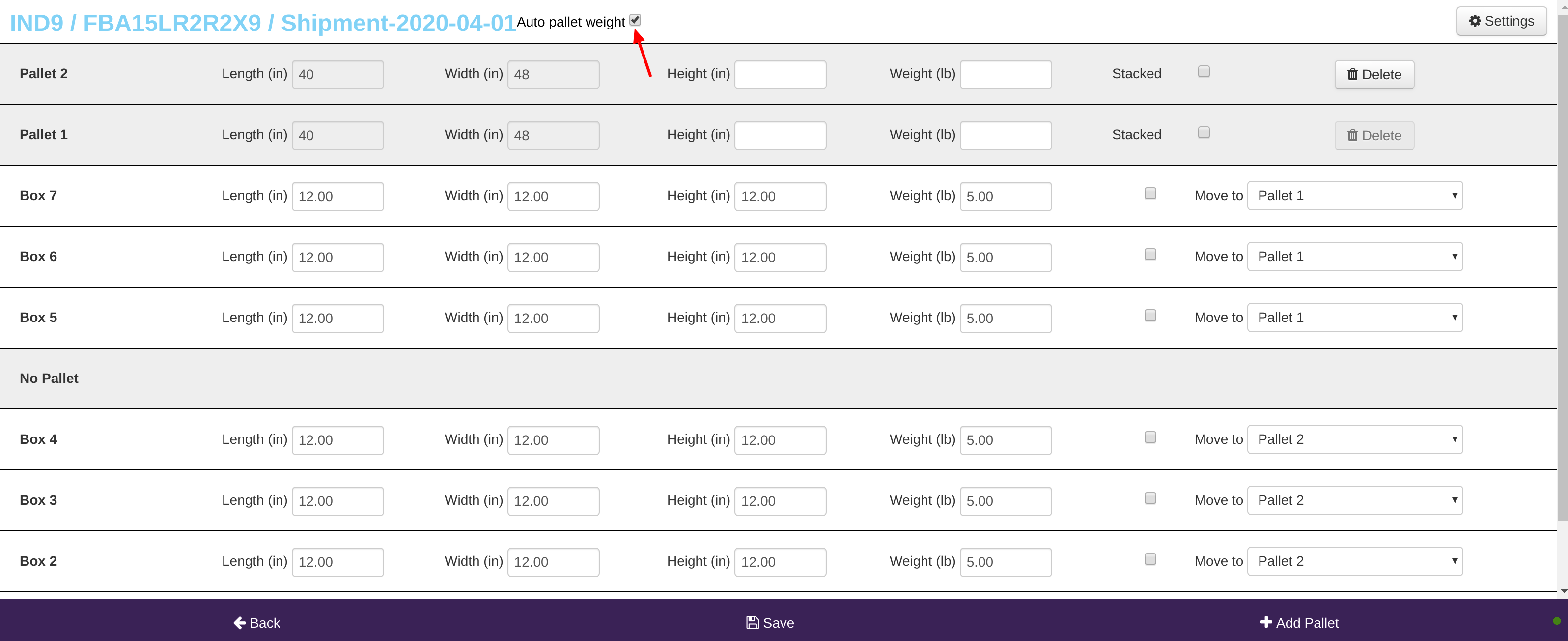Select the No Pallet section header
1568x641 pixels.
[49, 379]
